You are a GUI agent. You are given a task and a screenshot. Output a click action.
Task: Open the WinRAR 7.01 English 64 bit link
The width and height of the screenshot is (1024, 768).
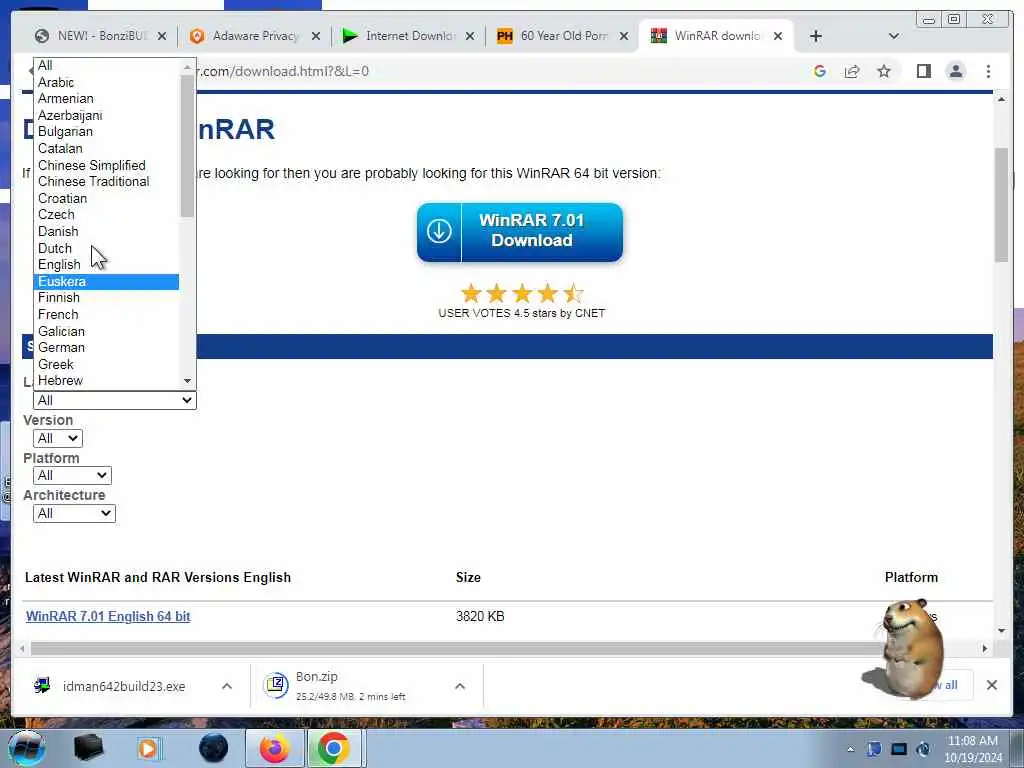coord(108,616)
